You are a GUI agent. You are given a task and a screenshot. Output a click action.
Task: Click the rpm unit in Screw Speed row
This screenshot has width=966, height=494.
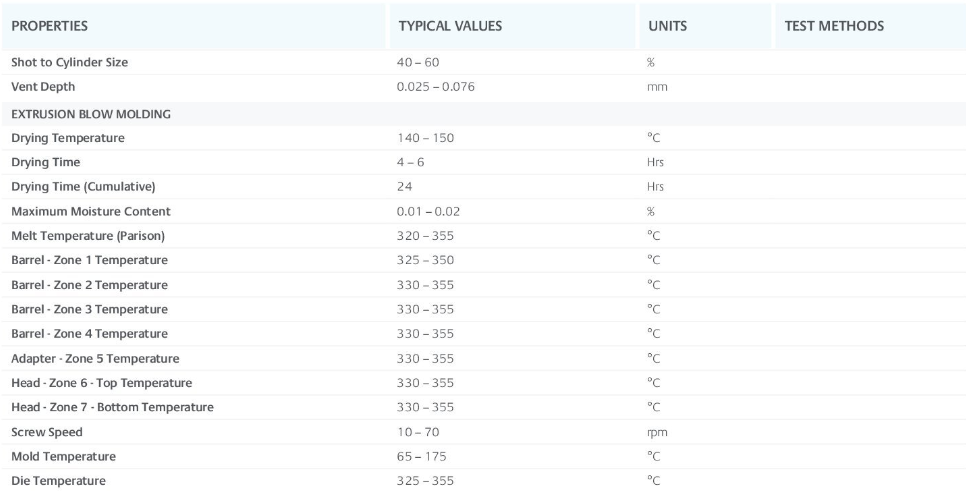click(657, 432)
